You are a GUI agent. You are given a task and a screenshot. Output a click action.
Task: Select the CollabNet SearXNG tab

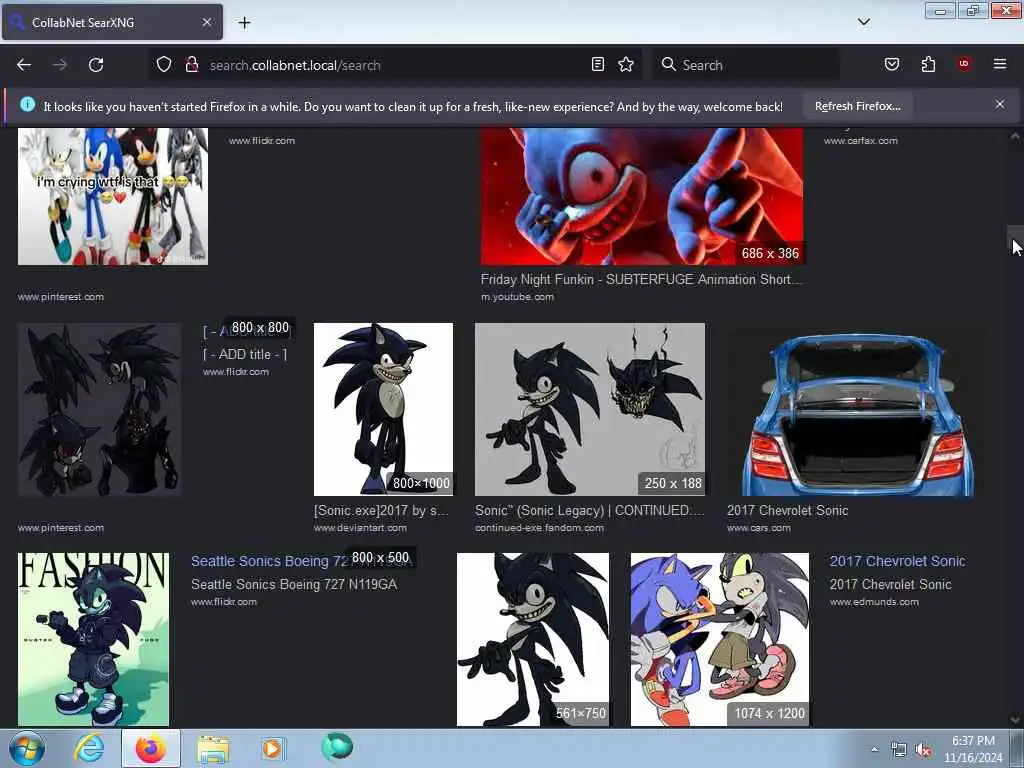(112, 22)
